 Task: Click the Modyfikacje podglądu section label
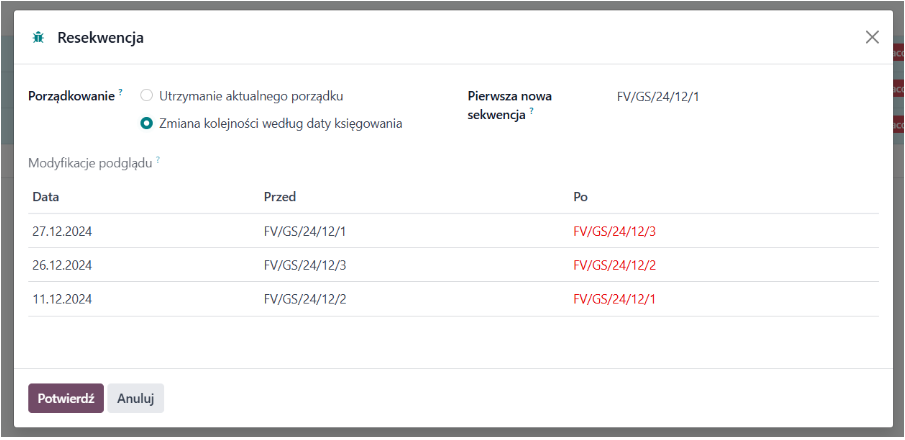coord(90,162)
